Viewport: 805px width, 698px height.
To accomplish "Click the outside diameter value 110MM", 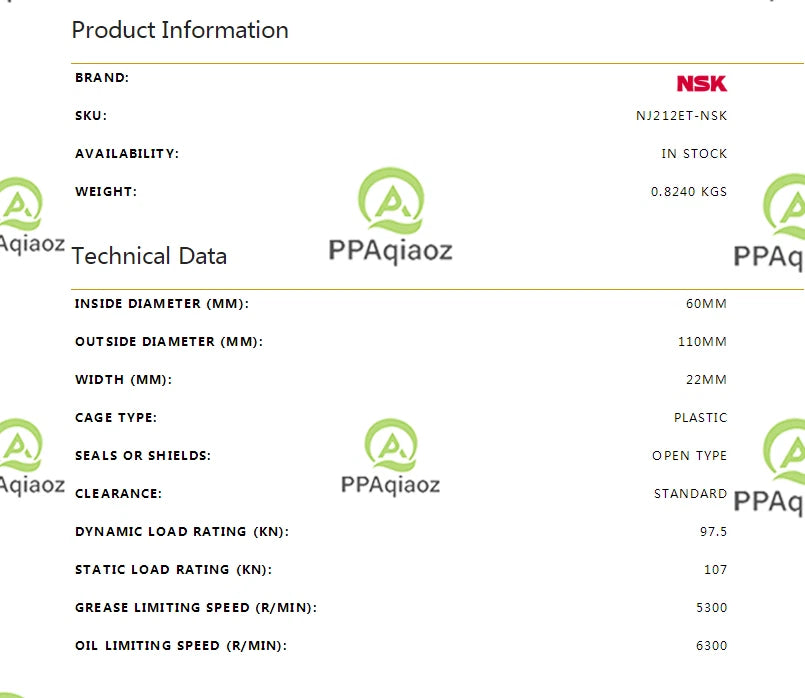I will point(702,342).
